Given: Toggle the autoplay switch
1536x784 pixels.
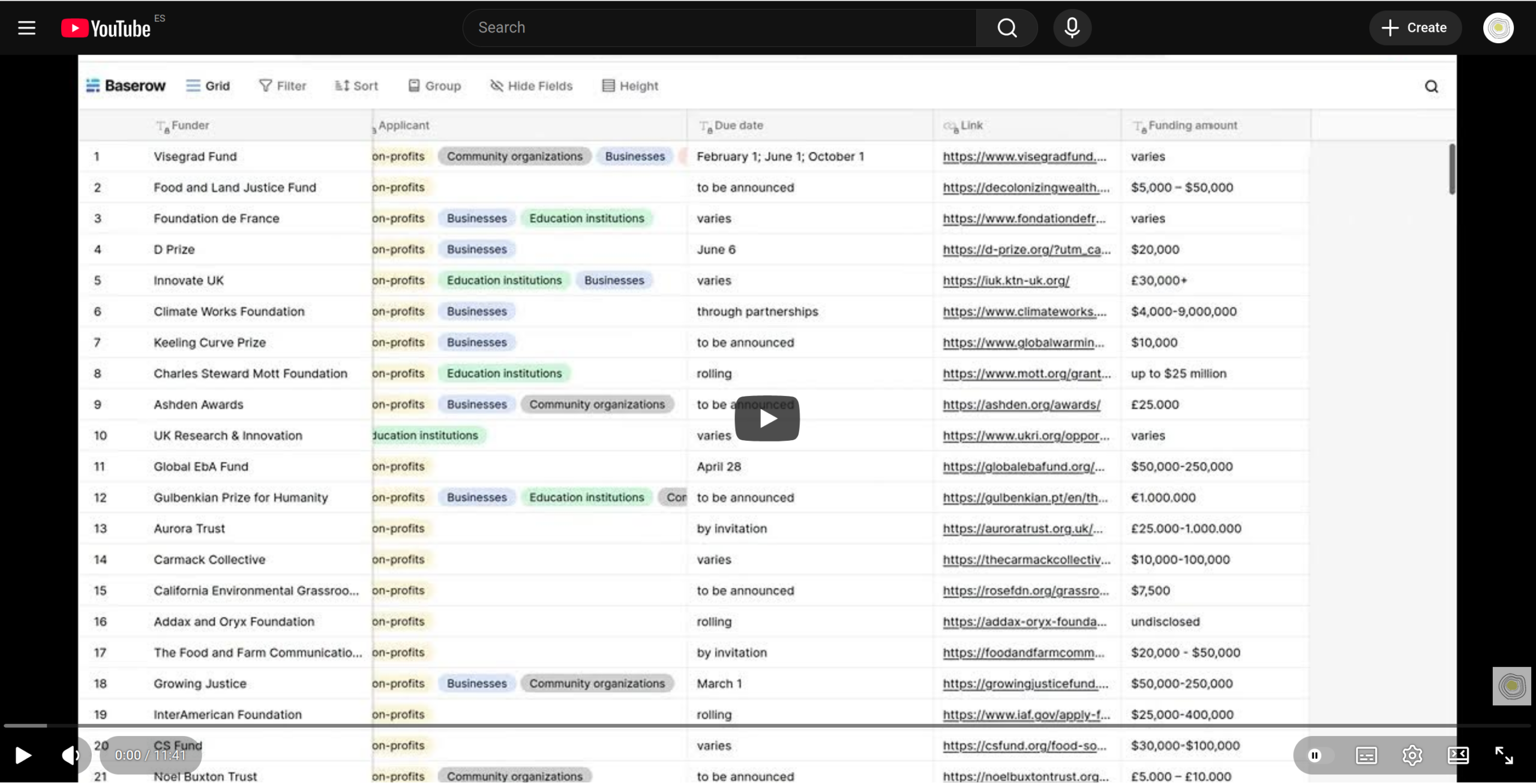Looking at the screenshot, I should point(1320,755).
